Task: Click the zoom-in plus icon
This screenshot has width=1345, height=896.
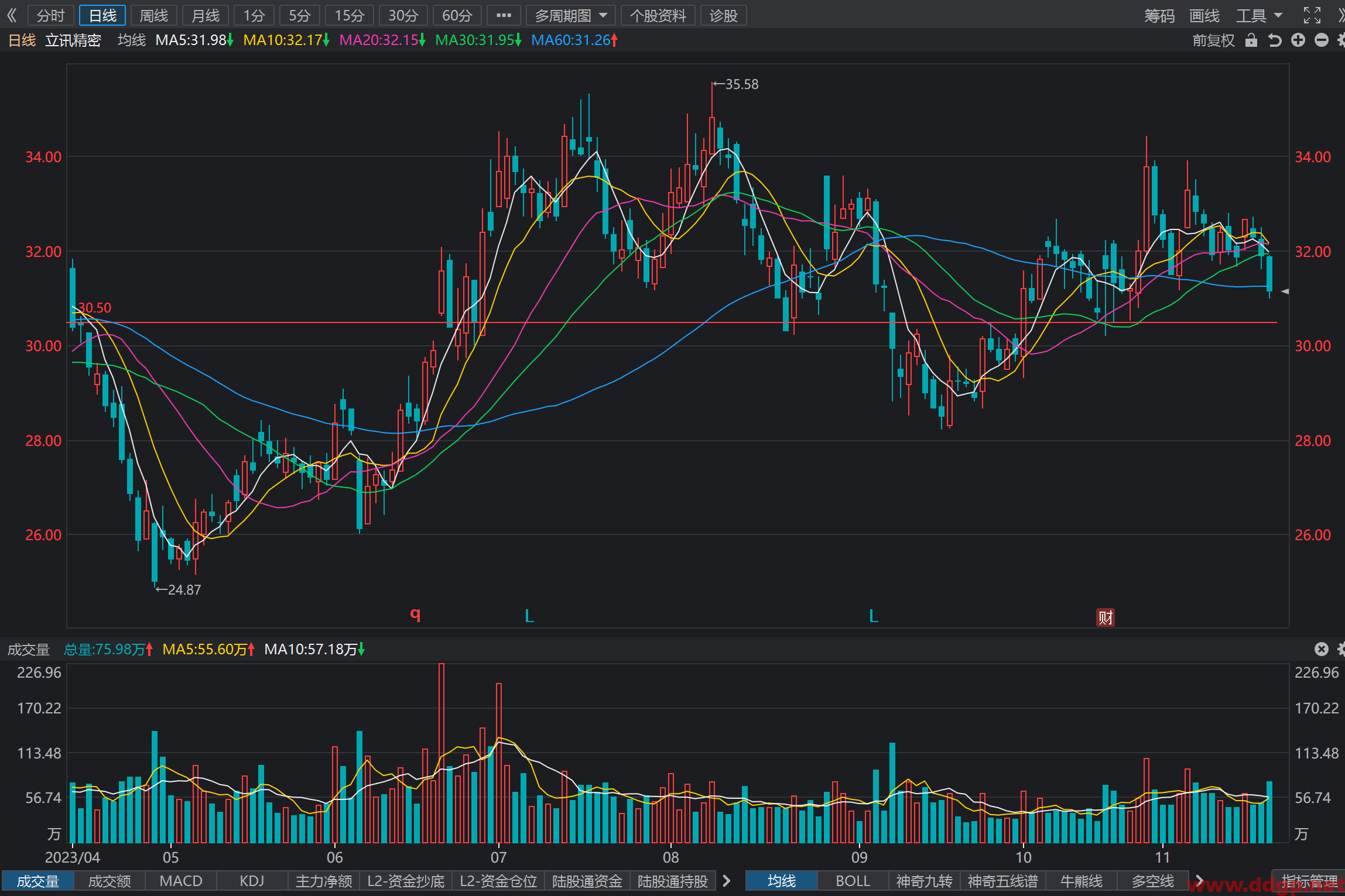Action: pos(1298,40)
